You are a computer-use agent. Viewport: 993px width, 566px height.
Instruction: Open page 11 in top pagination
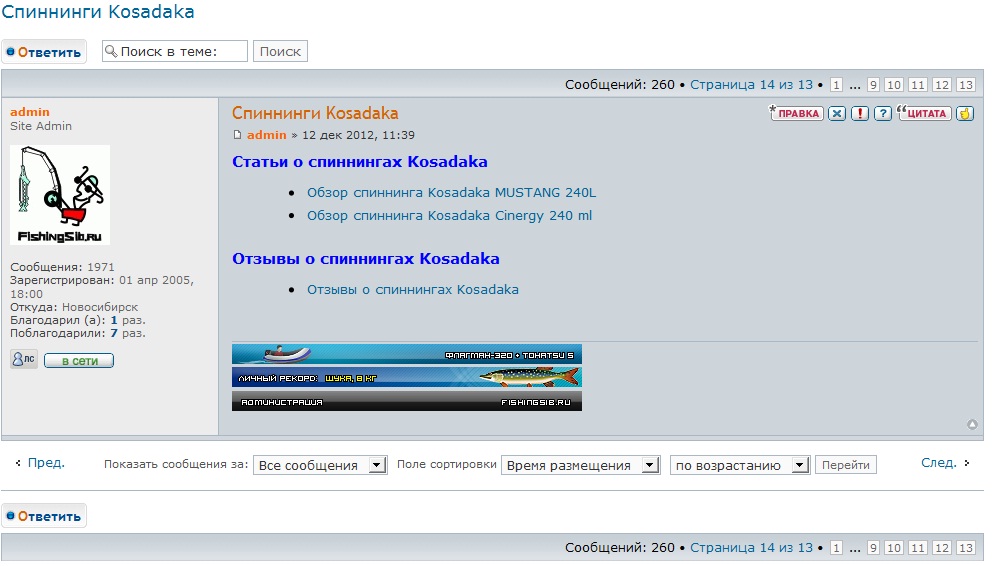pos(918,85)
